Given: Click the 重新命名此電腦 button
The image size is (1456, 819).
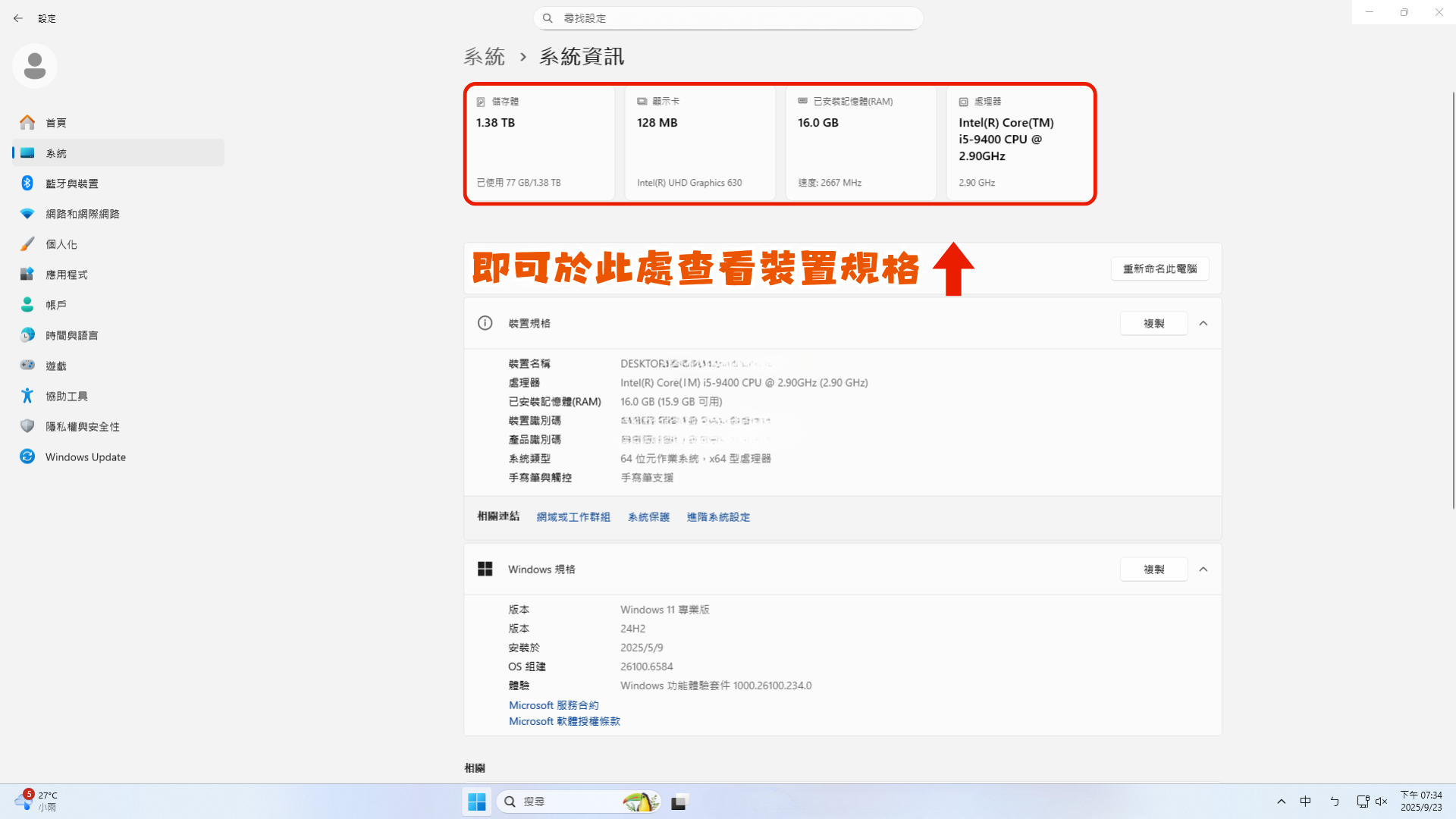Looking at the screenshot, I should coord(1159,268).
